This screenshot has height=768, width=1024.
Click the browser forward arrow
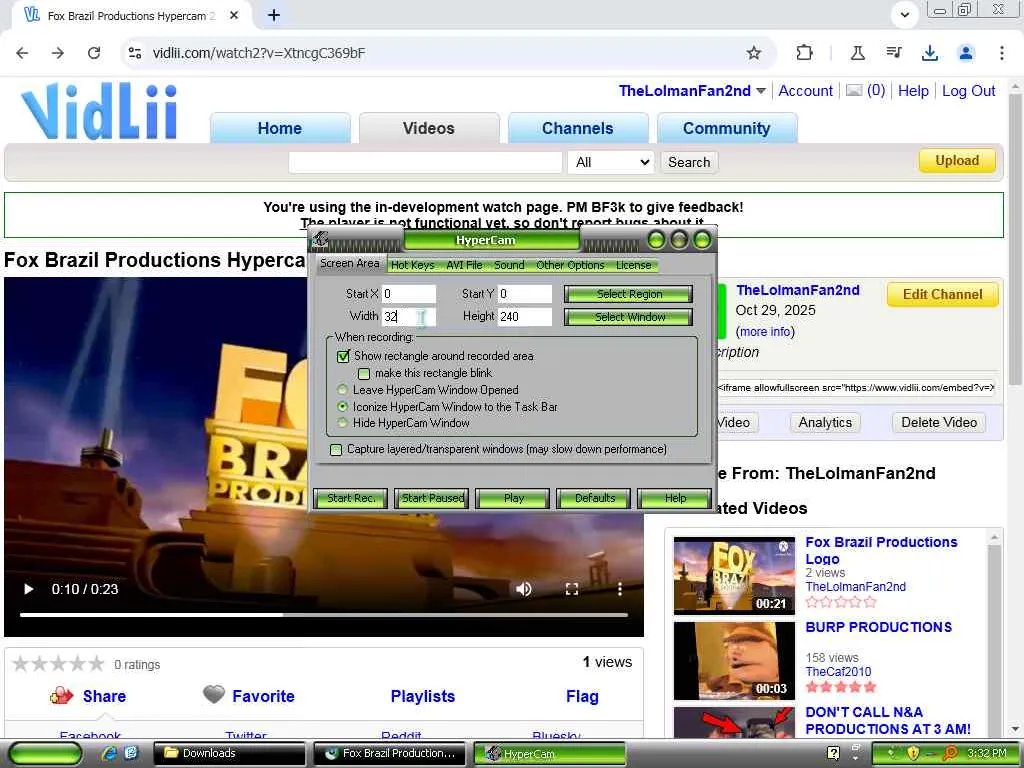pyautogui.click(x=58, y=53)
